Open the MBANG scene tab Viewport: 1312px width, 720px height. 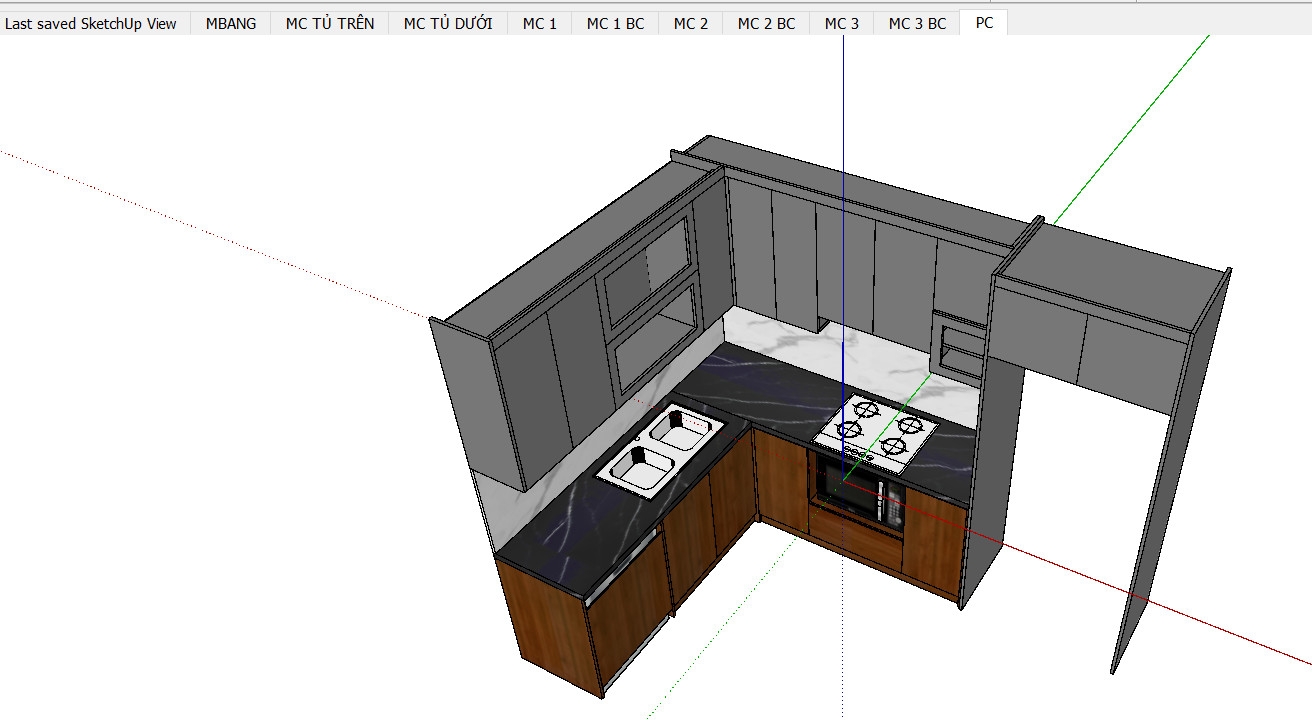click(231, 24)
